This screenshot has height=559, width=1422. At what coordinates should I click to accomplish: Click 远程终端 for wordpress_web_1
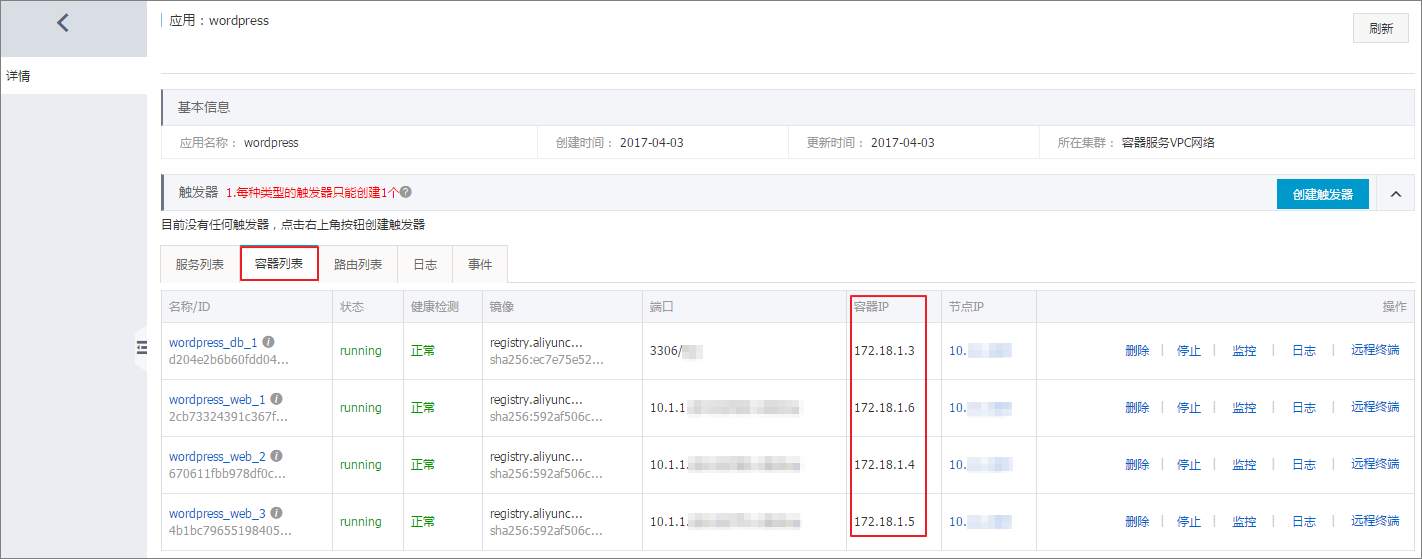[x=1375, y=407]
